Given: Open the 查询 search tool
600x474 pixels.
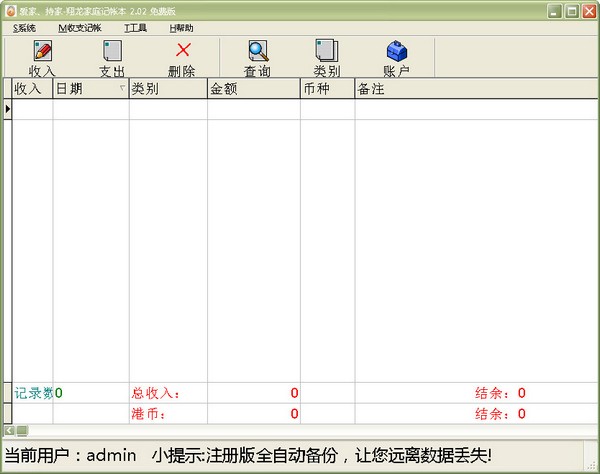Looking at the screenshot, I should (258, 58).
